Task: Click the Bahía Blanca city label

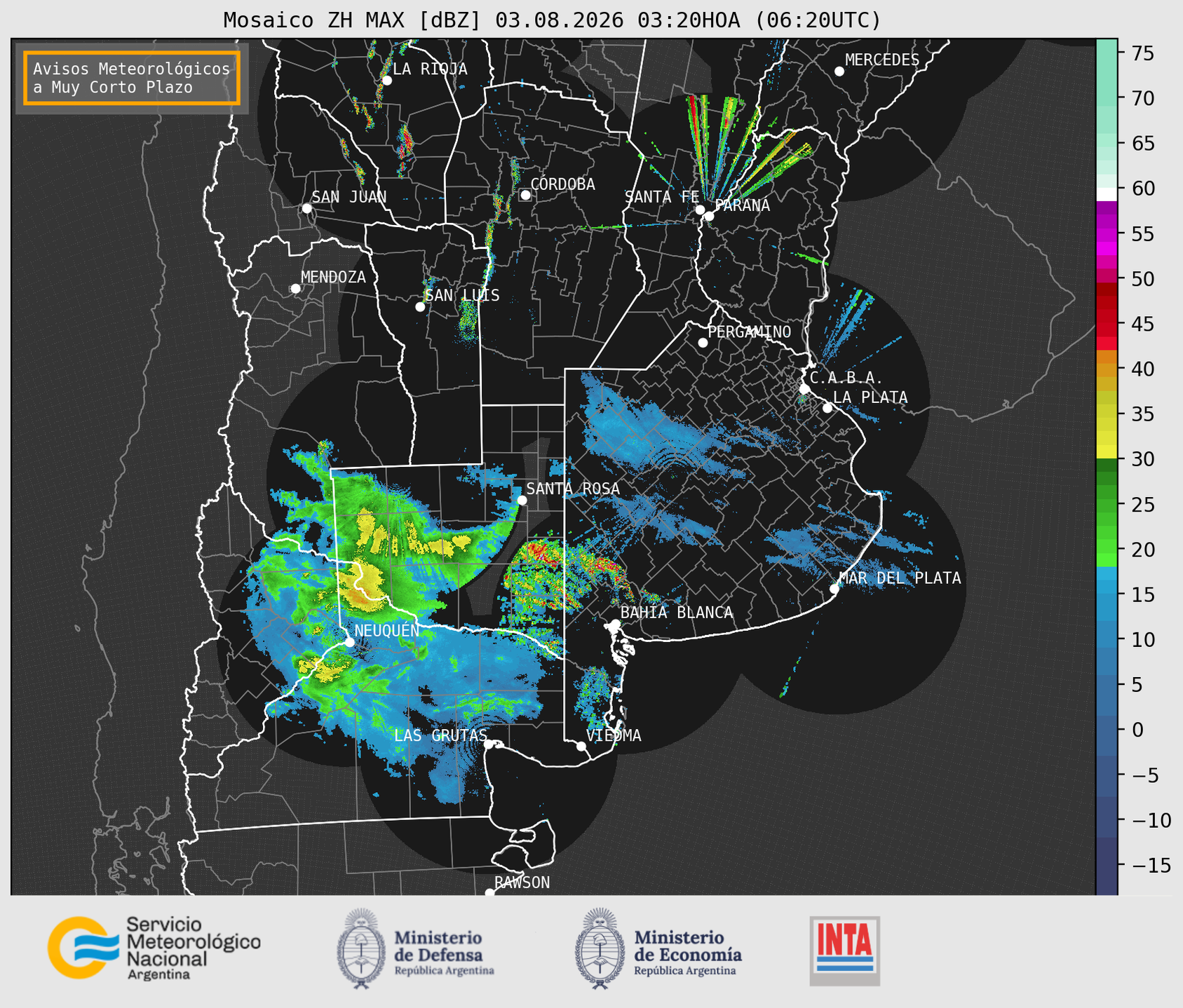Action: pos(677,613)
